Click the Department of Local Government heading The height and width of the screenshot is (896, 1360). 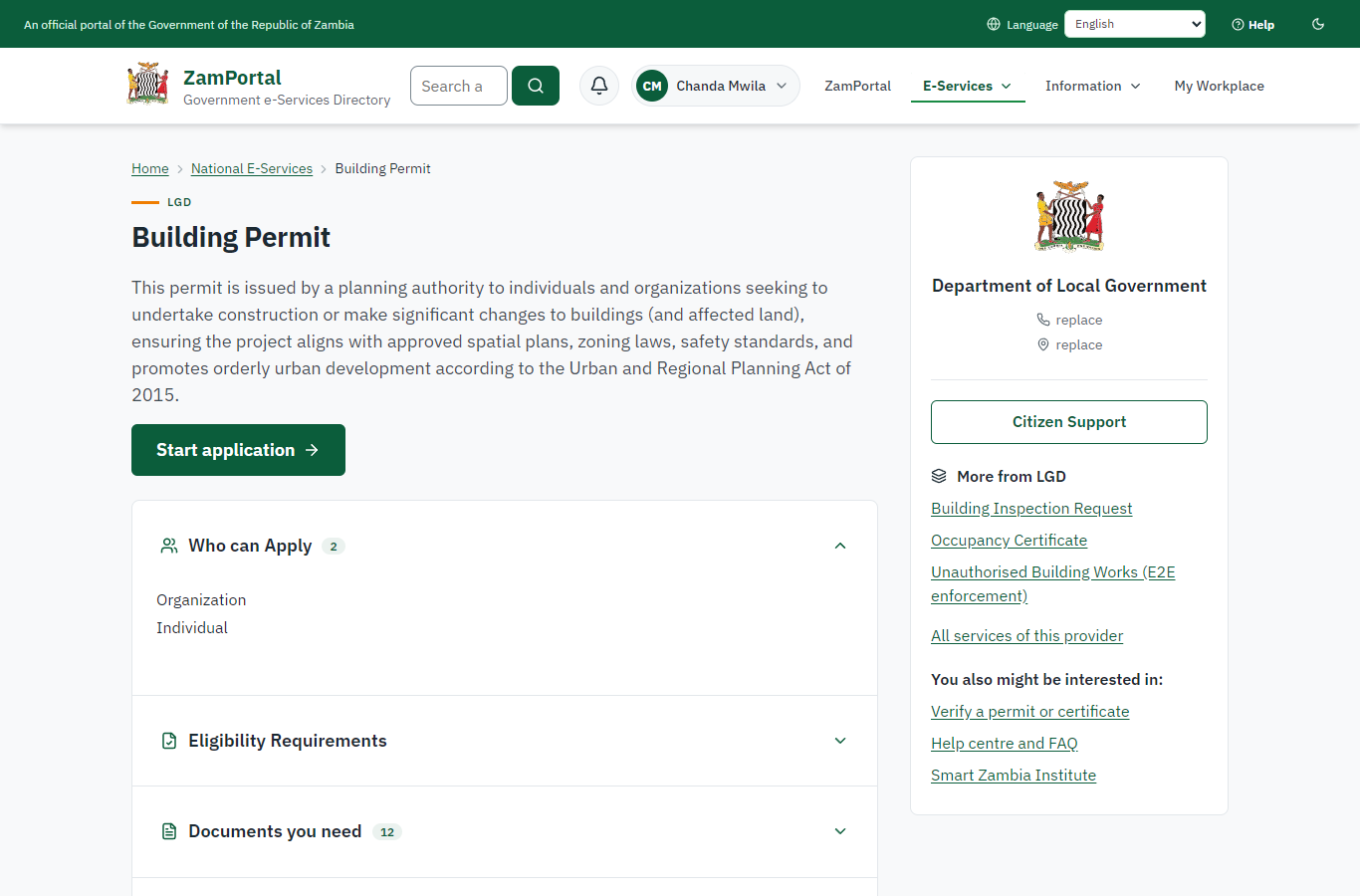(1069, 286)
